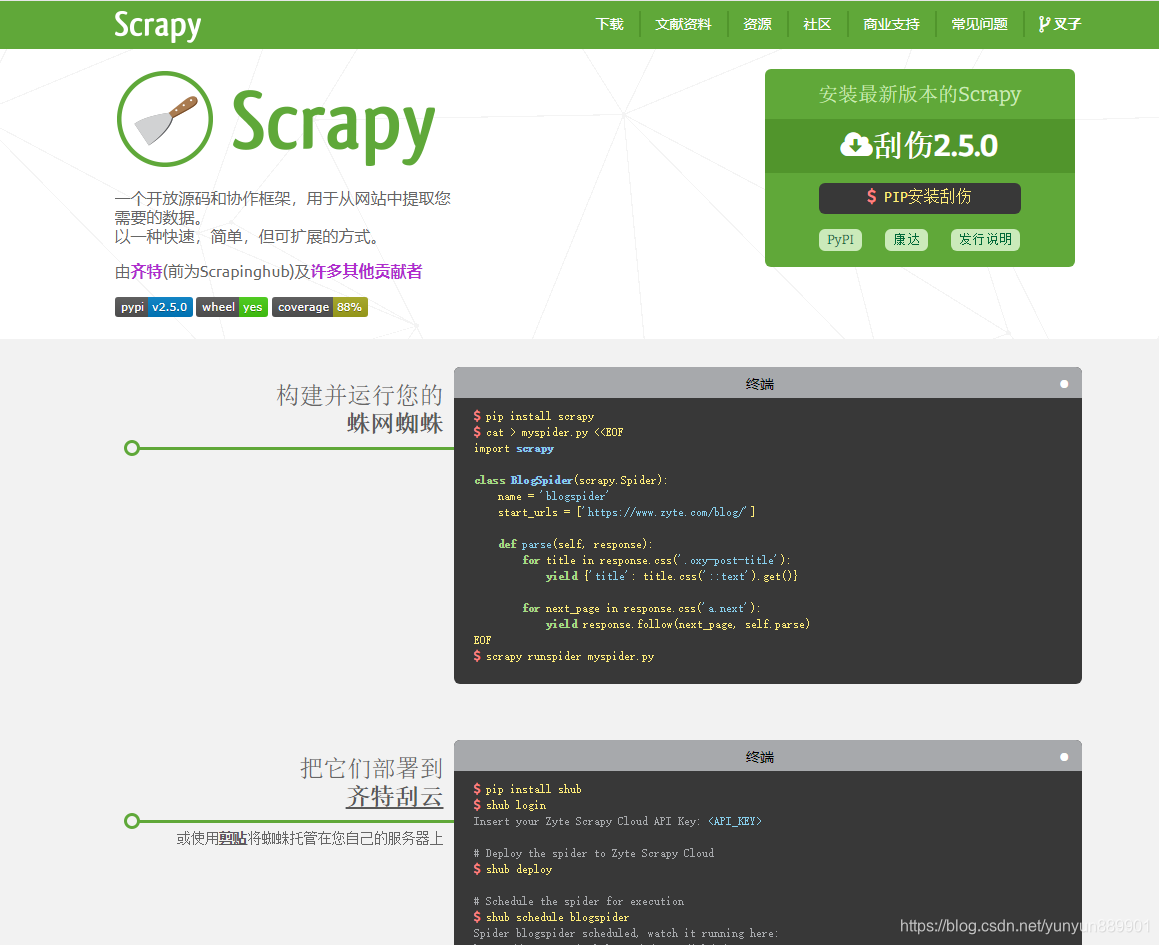Click the 'shub schedule blogspider' line
Viewport: 1159px width, 945px height.
click(551, 918)
